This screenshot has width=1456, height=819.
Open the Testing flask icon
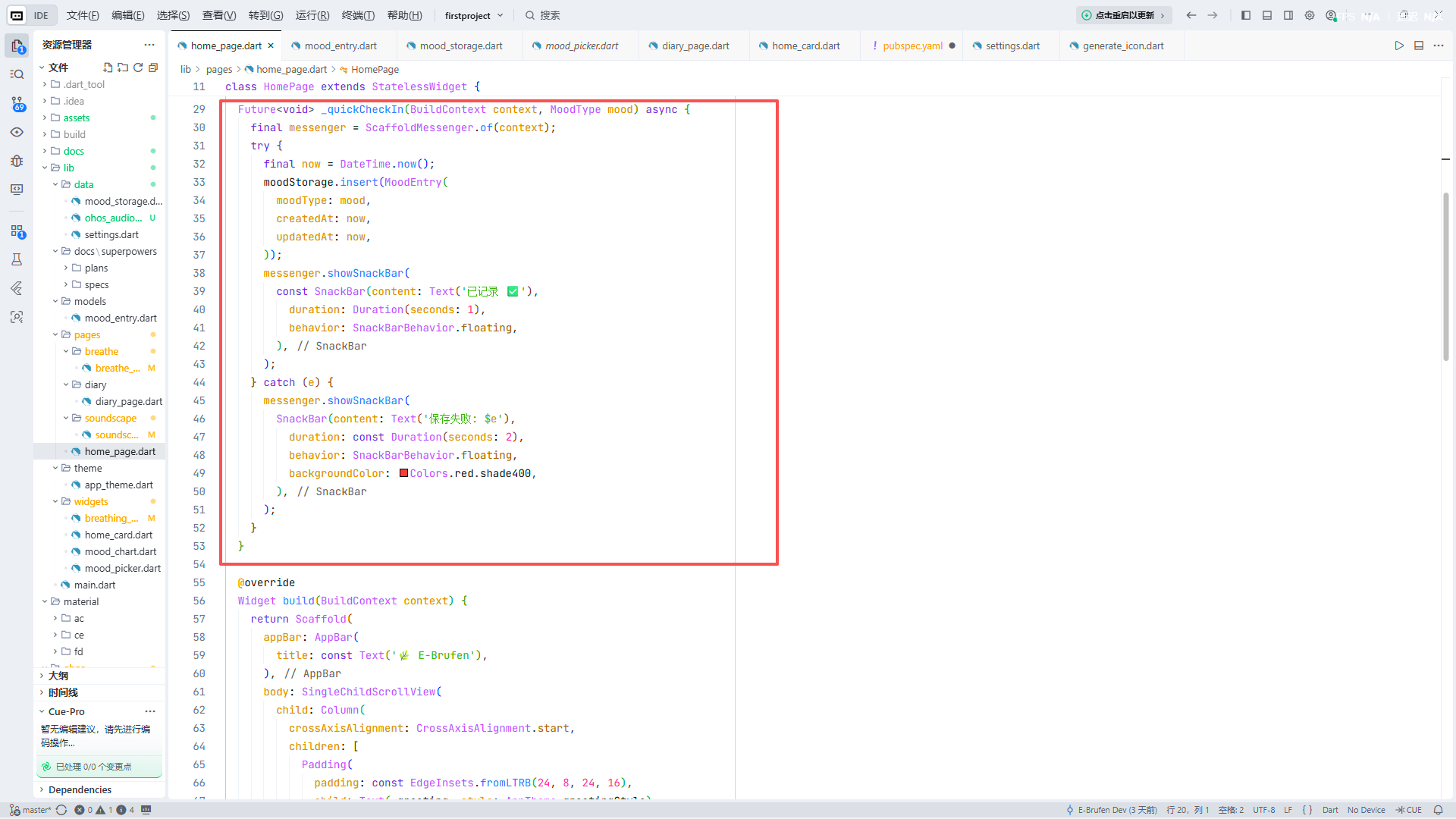[17, 259]
